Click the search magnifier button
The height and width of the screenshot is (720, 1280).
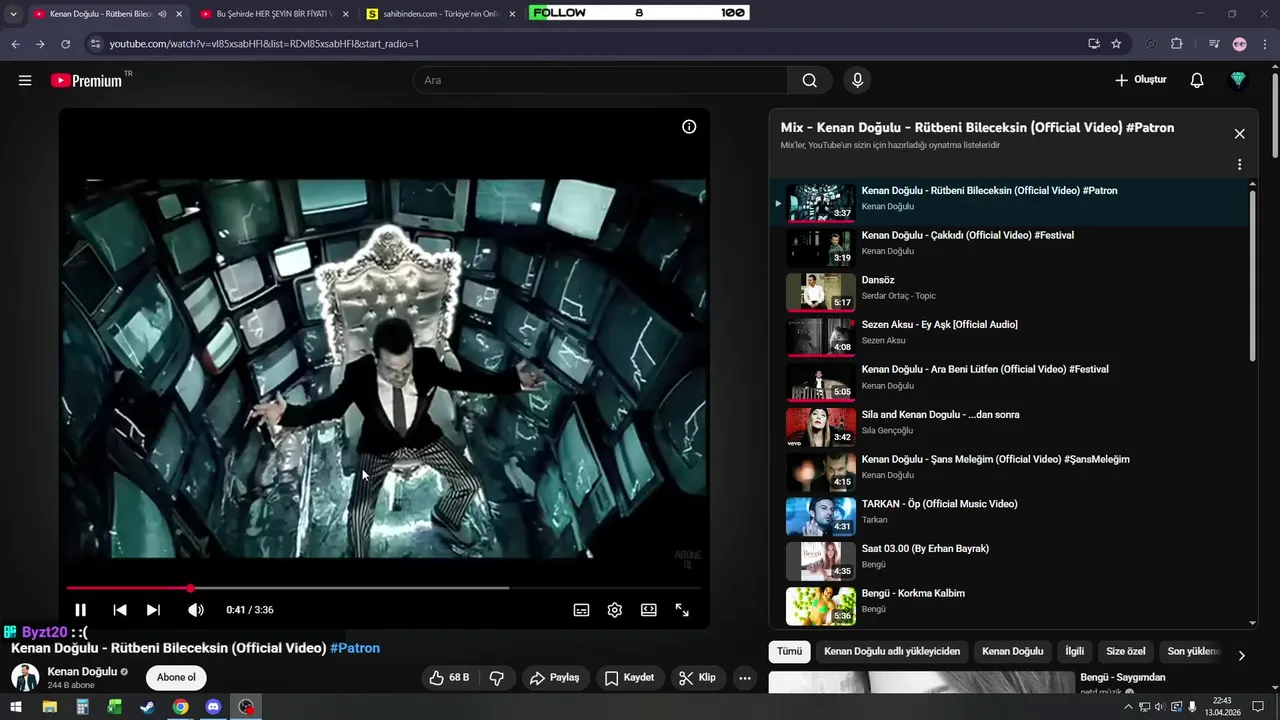click(x=809, y=80)
